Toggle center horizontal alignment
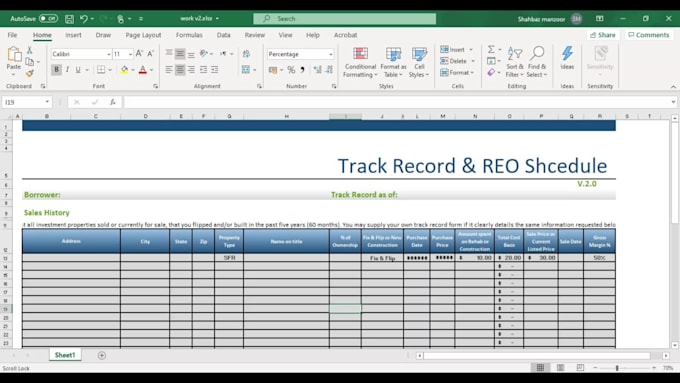Image resolution: width=680 pixels, height=383 pixels. (180, 69)
